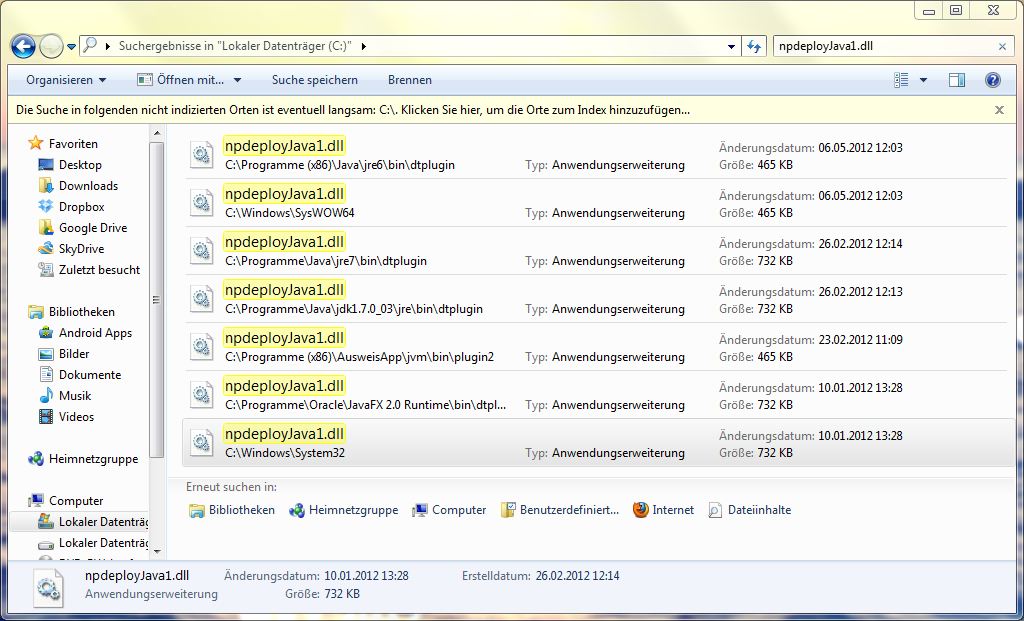Expand the address bar history dropdown
The width and height of the screenshot is (1024, 621).
pos(734,46)
